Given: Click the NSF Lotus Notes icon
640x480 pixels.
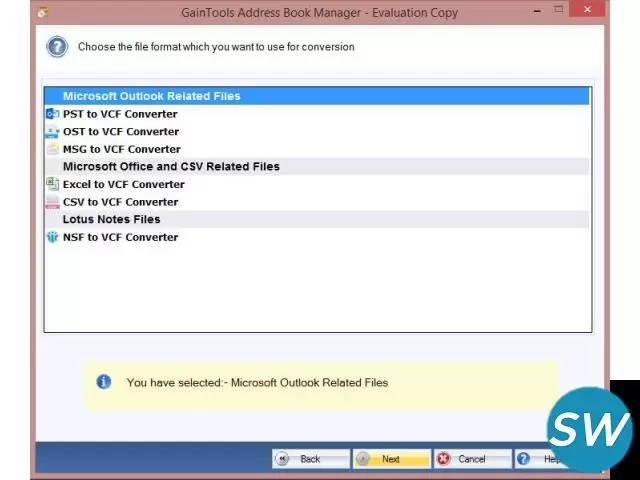Looking at the screenshot, I should click(52, 237).
